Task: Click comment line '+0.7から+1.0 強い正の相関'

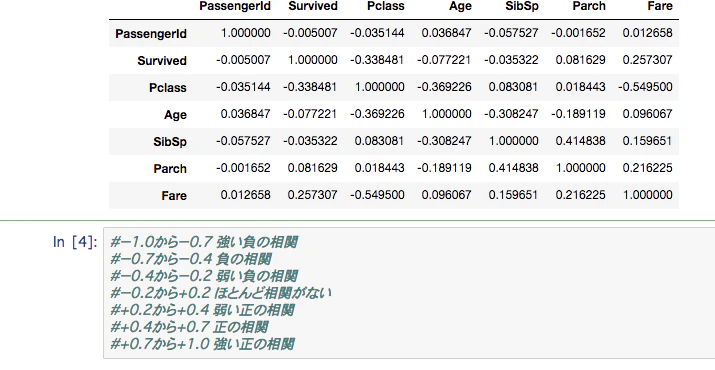Action: click(x=202, y=344)
